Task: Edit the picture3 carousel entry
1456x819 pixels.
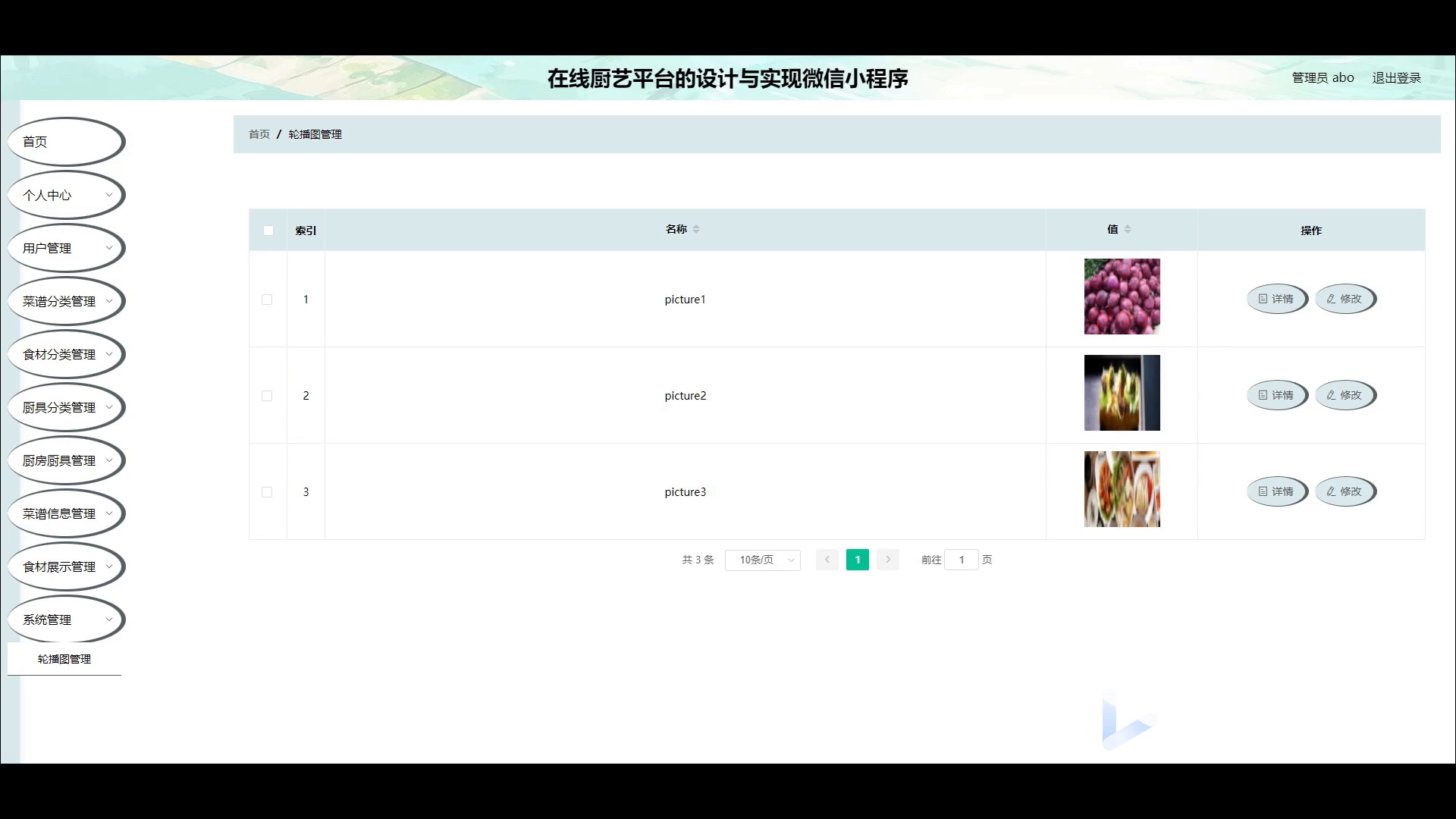Action: coord(1345,491)
